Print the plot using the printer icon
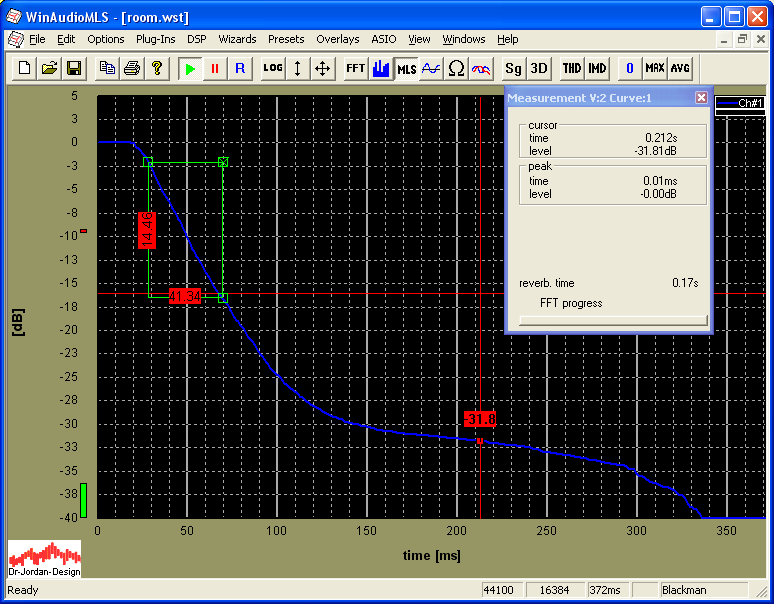This screenshot has height=604, width=774. coord(132,68)
